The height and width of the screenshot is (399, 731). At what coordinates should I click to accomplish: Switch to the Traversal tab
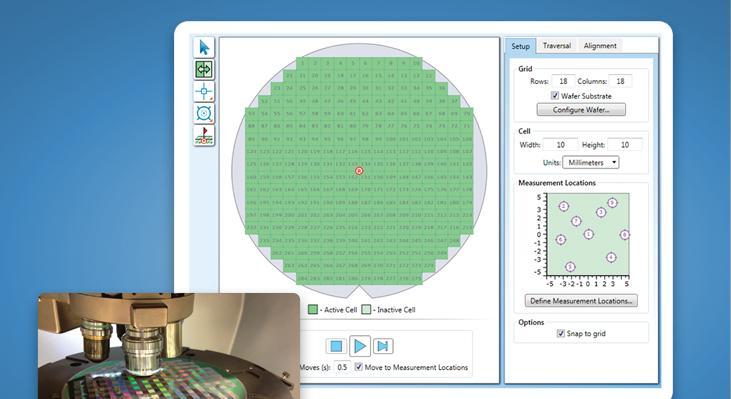(557, 46)
